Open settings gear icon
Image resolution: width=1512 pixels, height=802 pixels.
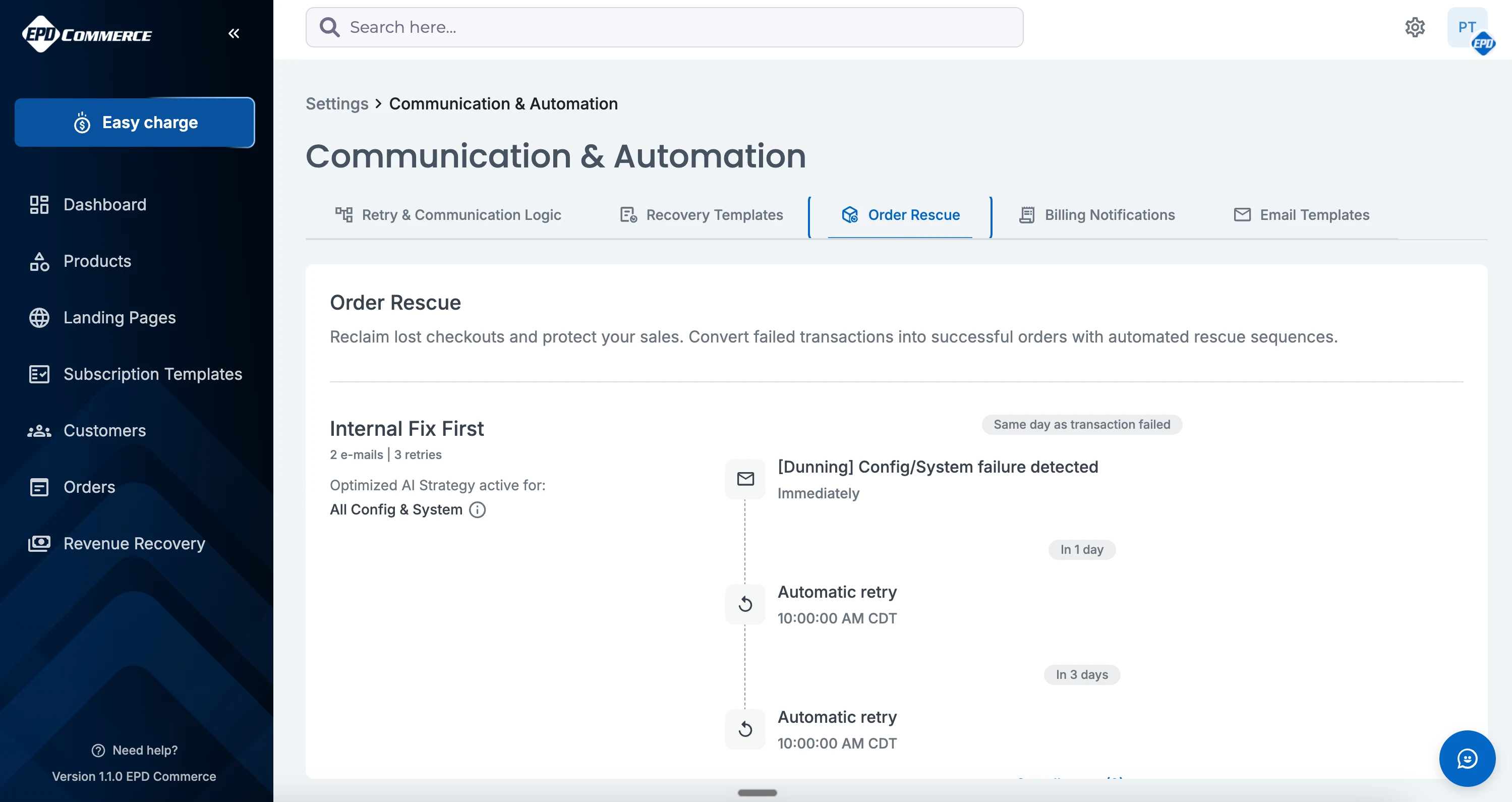coord(1415,27)
